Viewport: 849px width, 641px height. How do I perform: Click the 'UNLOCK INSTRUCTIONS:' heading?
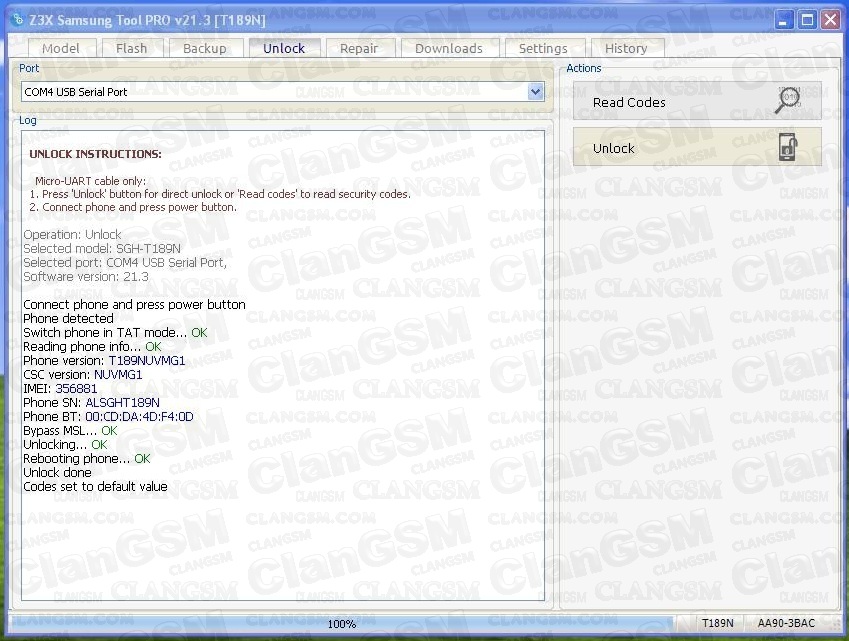[x=95, y=154]
